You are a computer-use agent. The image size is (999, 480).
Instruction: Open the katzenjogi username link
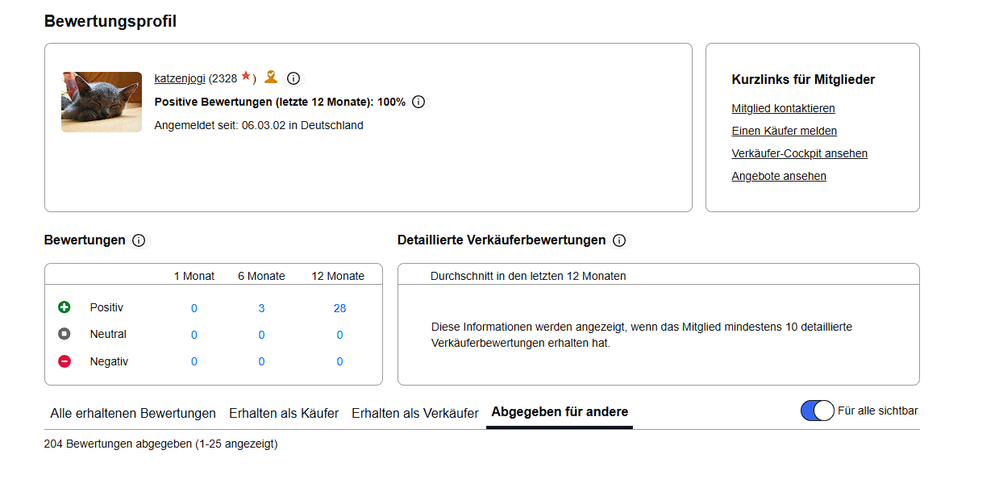(x=180, y=78)
